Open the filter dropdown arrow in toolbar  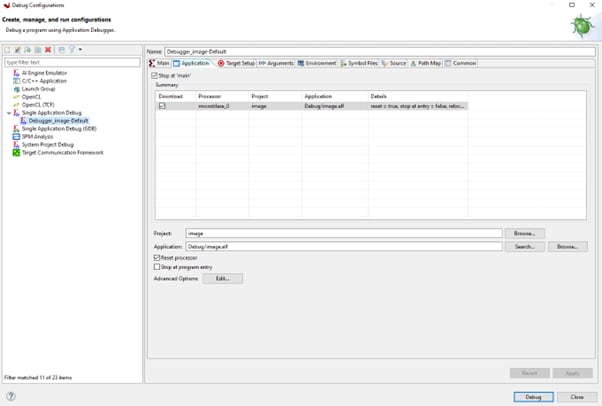coord(80,49)
